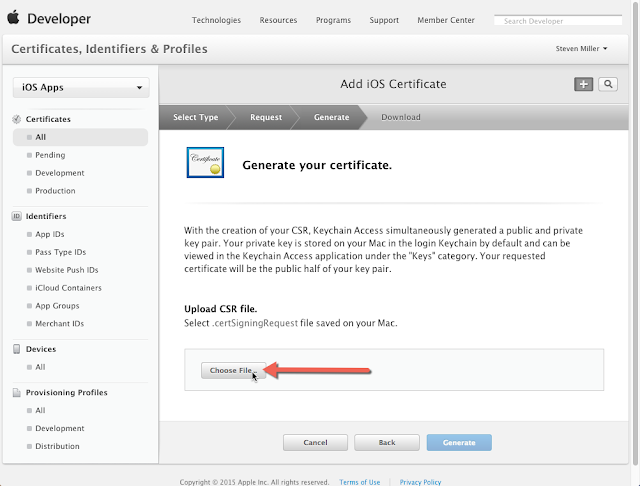Click the certificate illustration image
The width and height of the screenshot is (640, 486).
[205, 162]
